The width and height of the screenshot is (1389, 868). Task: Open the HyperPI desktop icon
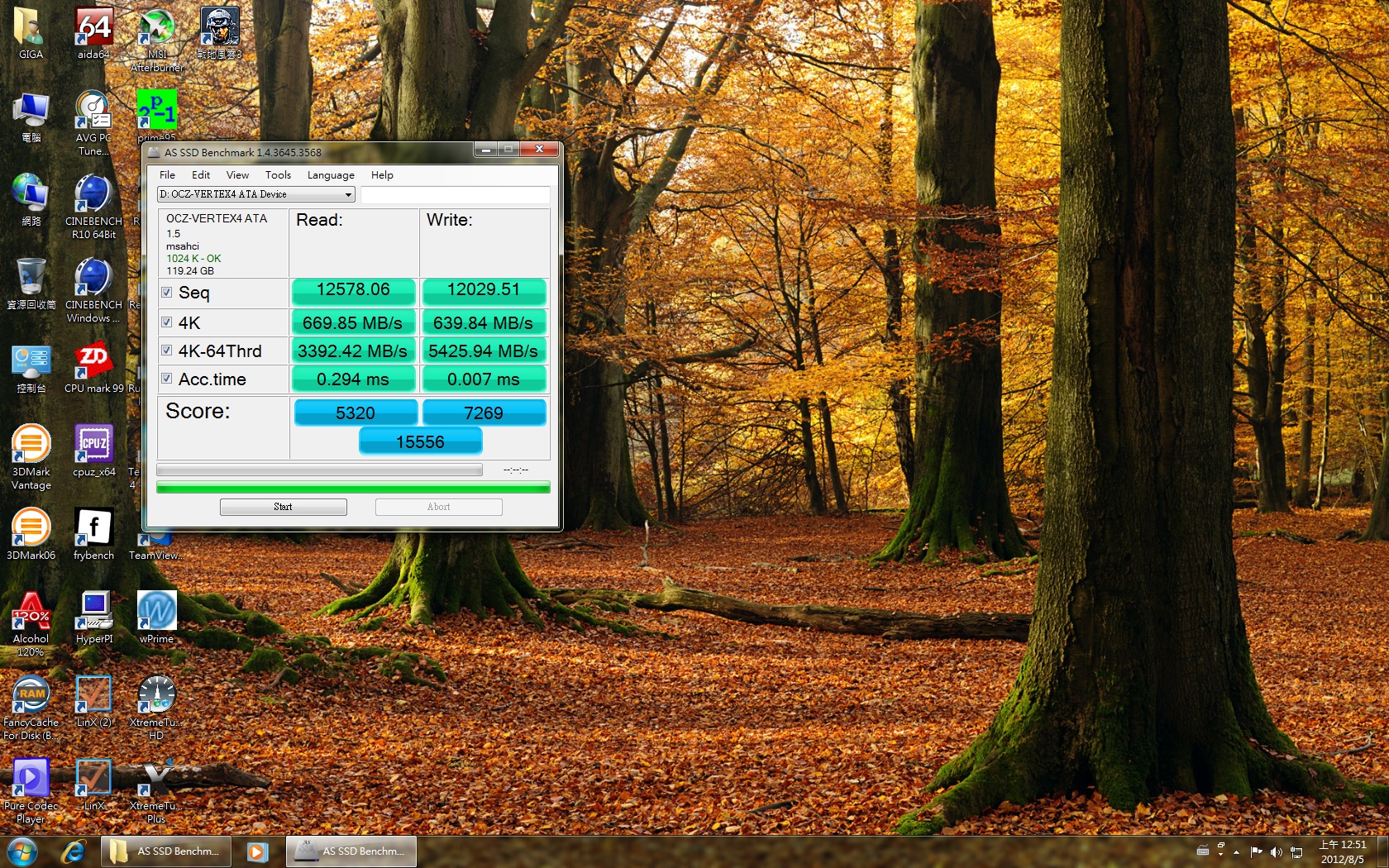coord(93,613)
